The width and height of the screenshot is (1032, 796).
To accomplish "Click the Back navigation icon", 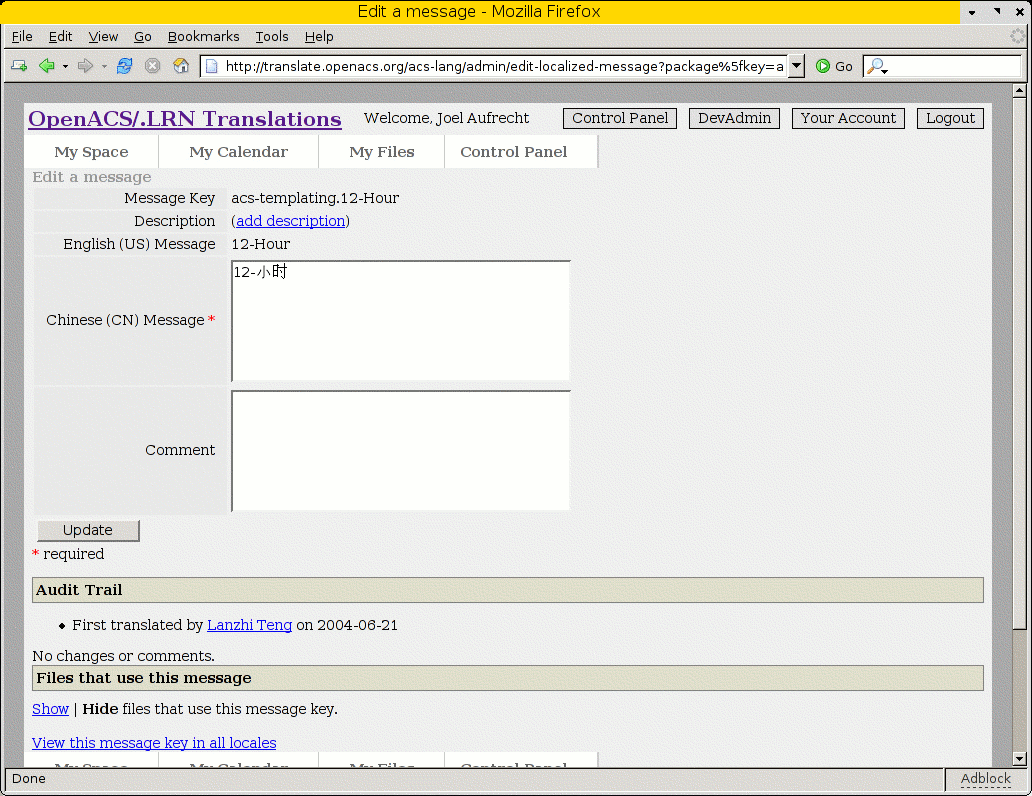I will (x=46, y=66).
